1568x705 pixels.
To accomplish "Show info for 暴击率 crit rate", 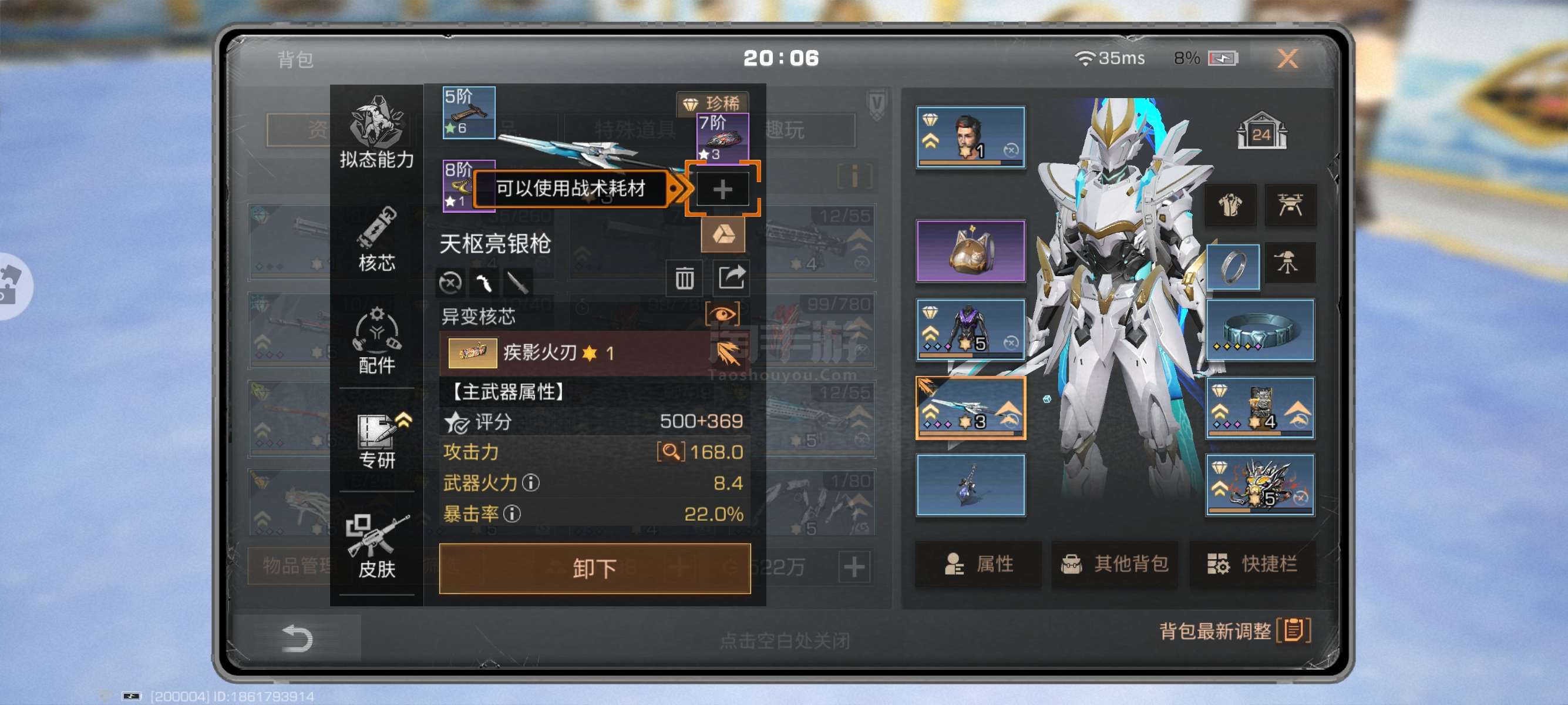I will click(513, 514).
